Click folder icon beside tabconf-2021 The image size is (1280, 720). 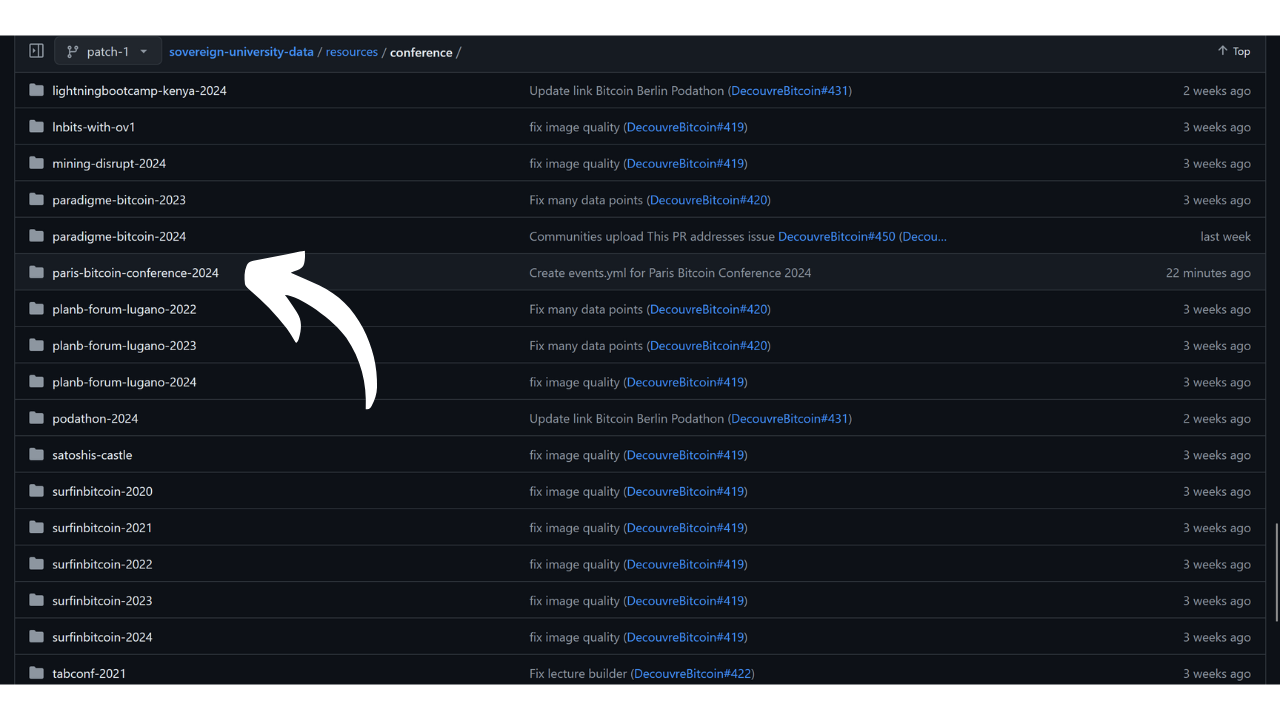click(37, 673)
